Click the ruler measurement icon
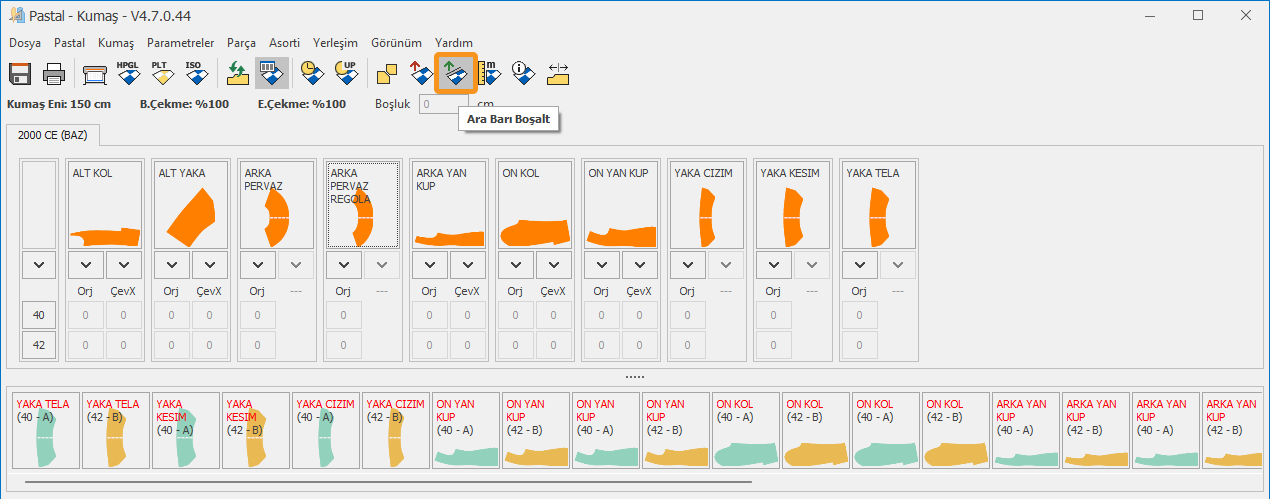 pyautogui.click(x=489, y=73)
